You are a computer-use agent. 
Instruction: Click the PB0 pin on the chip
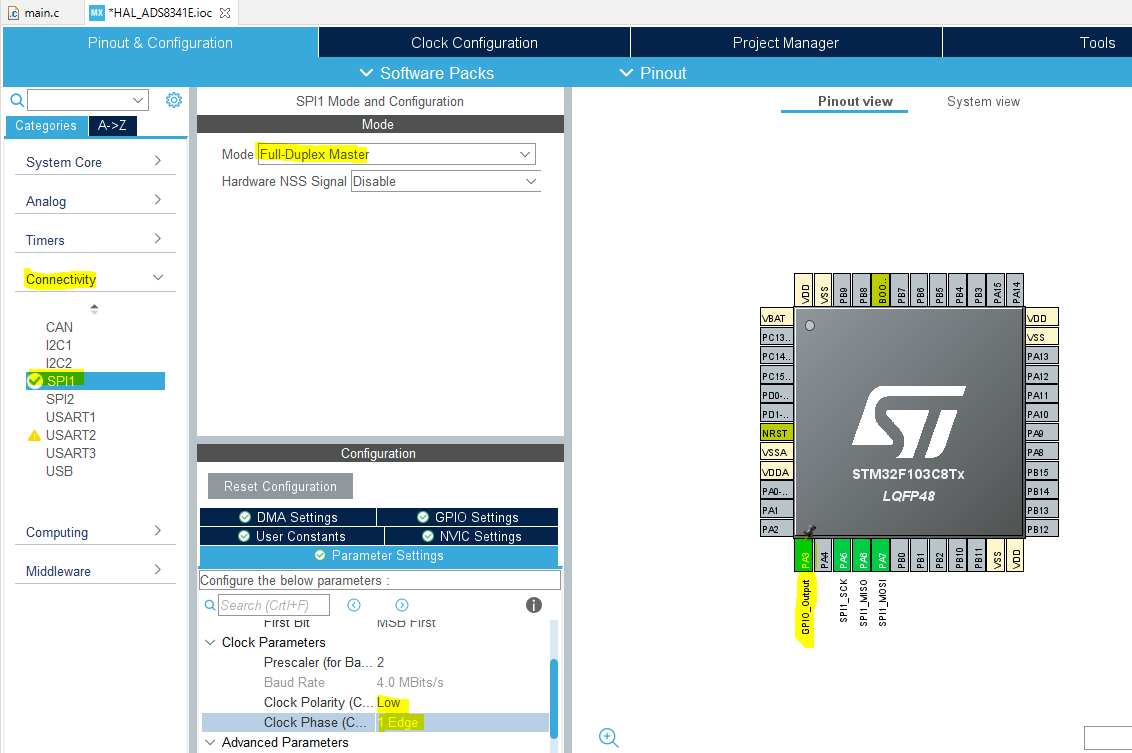point(900,555)
